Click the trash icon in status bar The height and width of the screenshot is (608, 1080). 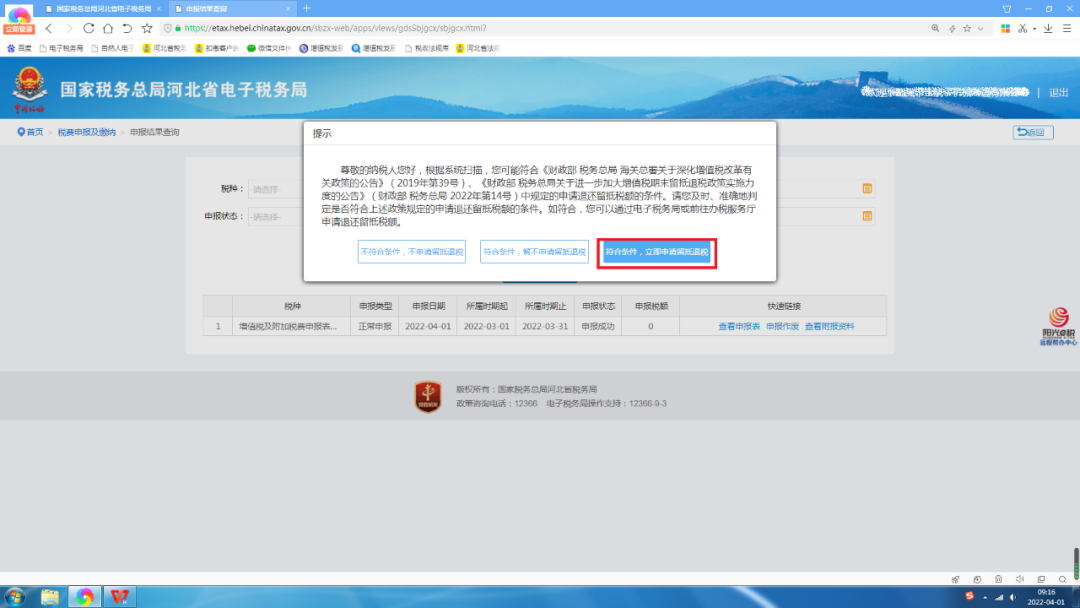tap(998, 579)
